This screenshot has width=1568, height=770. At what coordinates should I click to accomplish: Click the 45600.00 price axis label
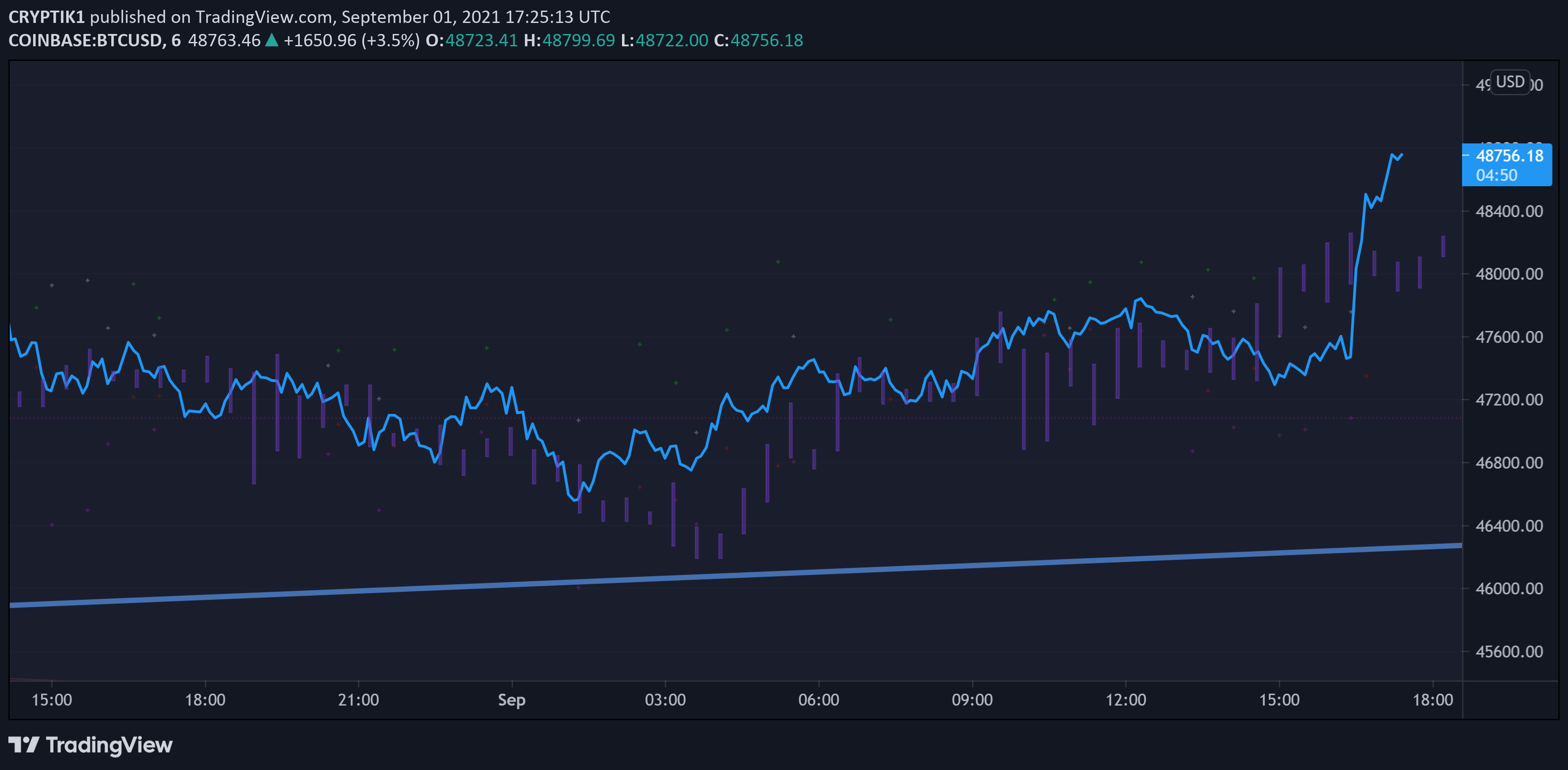click(1509, 652)
